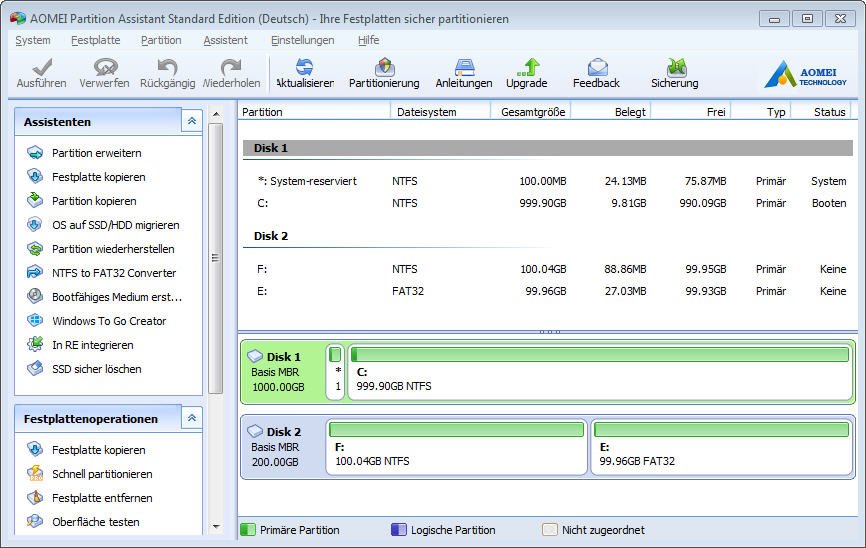Click the sidebar scroll down arrow

216,526
